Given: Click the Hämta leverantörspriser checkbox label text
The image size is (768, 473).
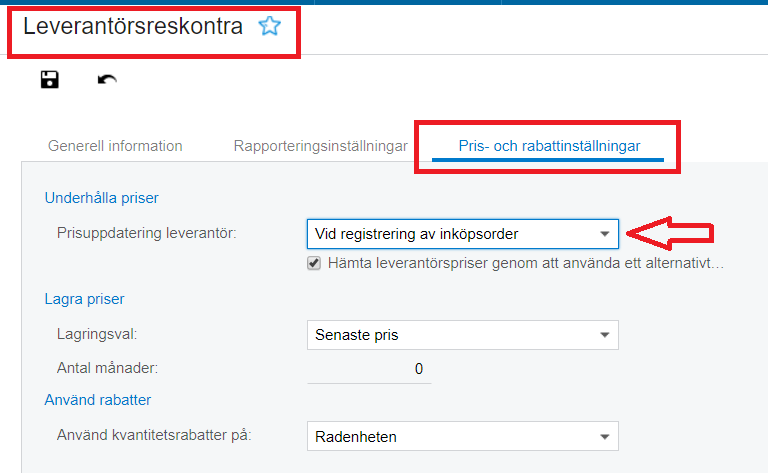Looking at the screenshot, I should tap(525, 263).
